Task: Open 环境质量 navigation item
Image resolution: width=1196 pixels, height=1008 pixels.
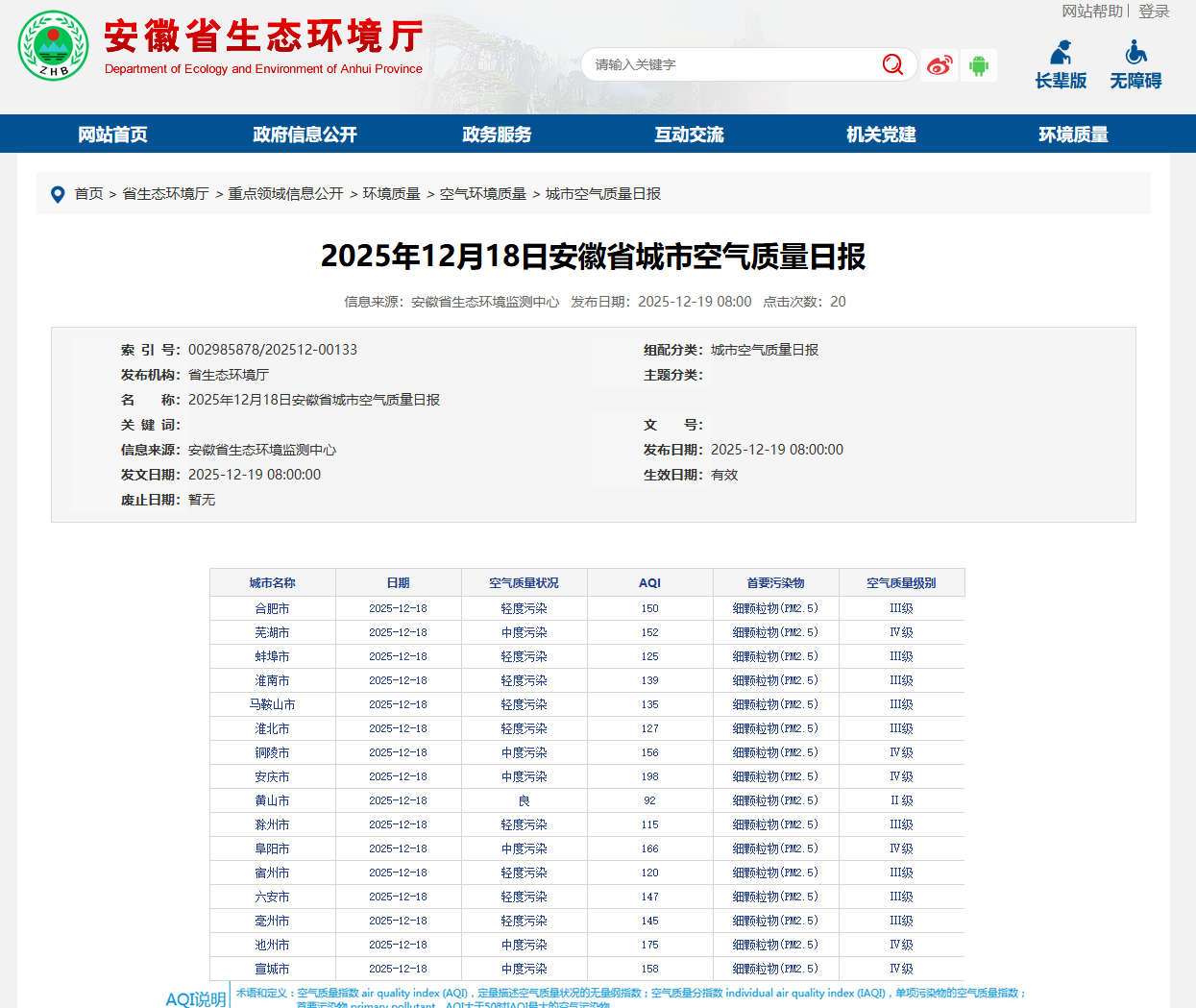Action: coord(1073,135)
